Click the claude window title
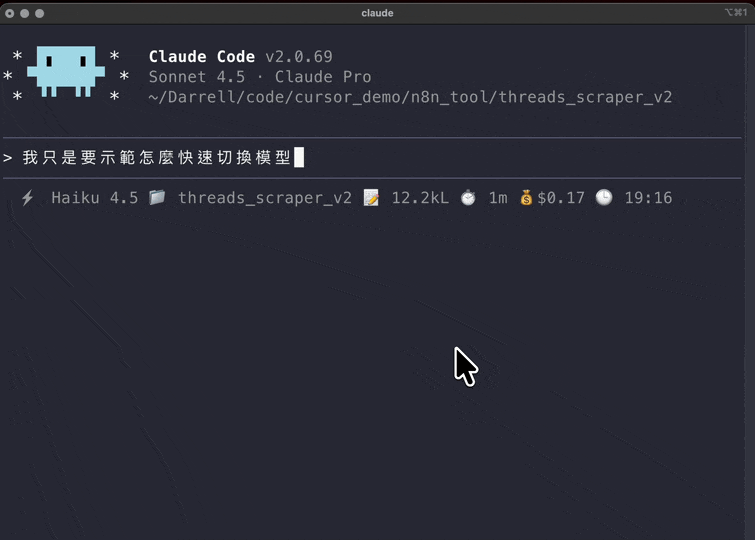The height and width of the screenshot is (540, 755). point(377,13)
